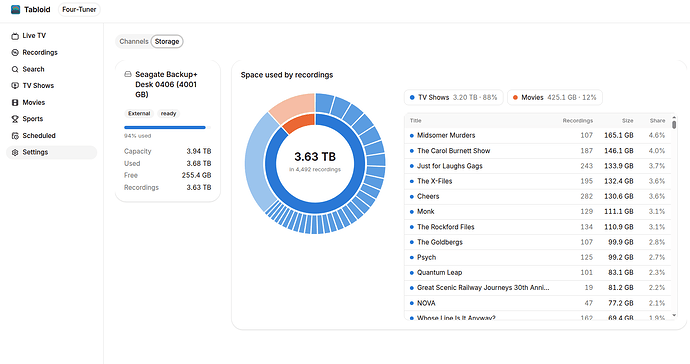Select the Storage tab
This screenshot has width=690, height=364.
[x=167, y=41]
